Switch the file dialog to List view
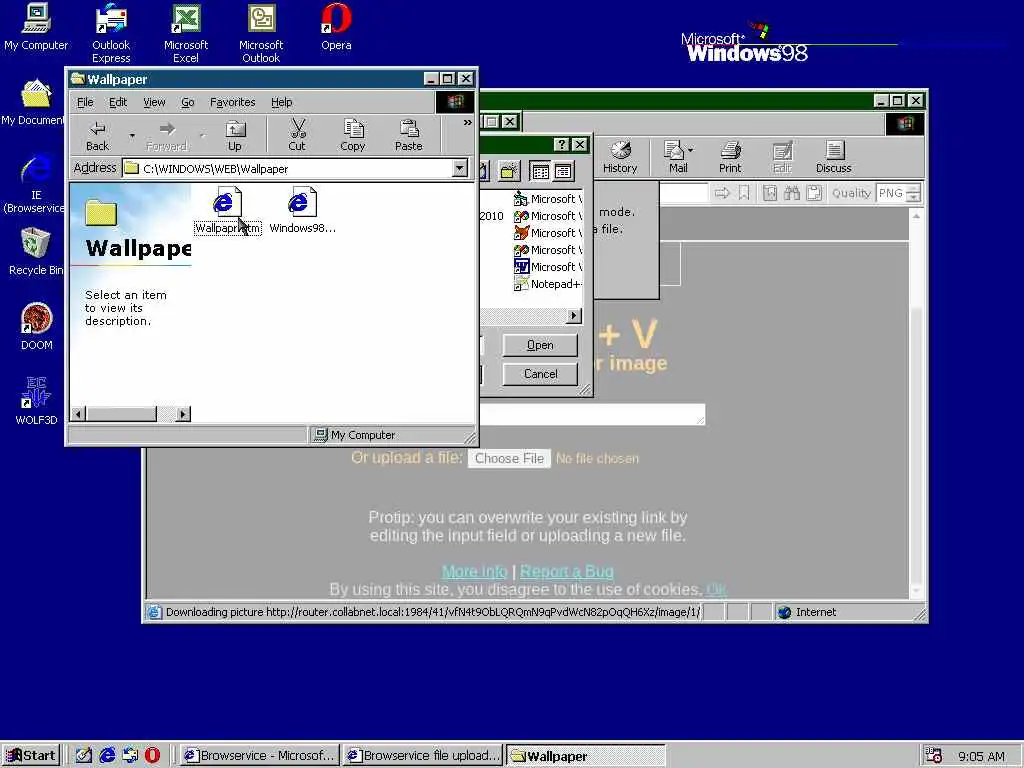The width and height of the screenshot is (1024, 768). [x=541, y=172]
